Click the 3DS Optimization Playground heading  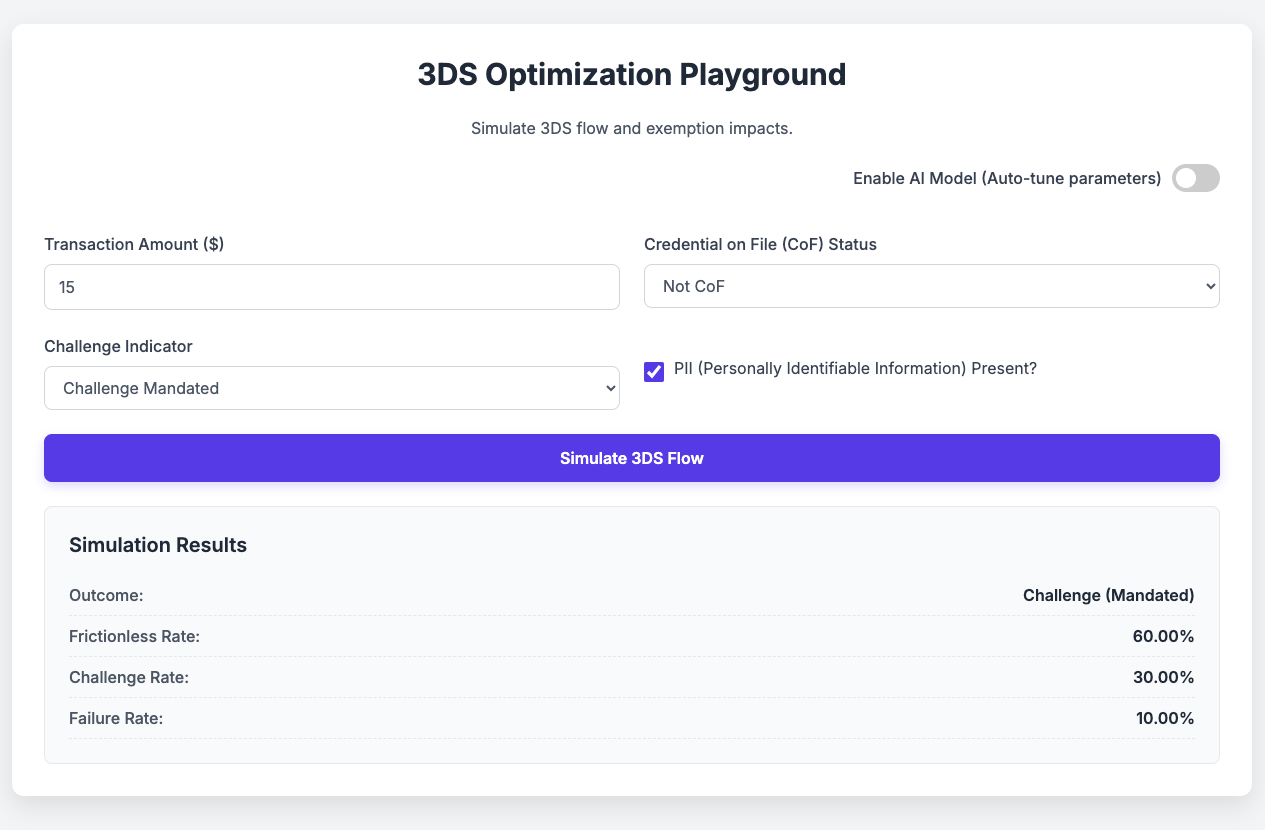click(x=632, y=75)
